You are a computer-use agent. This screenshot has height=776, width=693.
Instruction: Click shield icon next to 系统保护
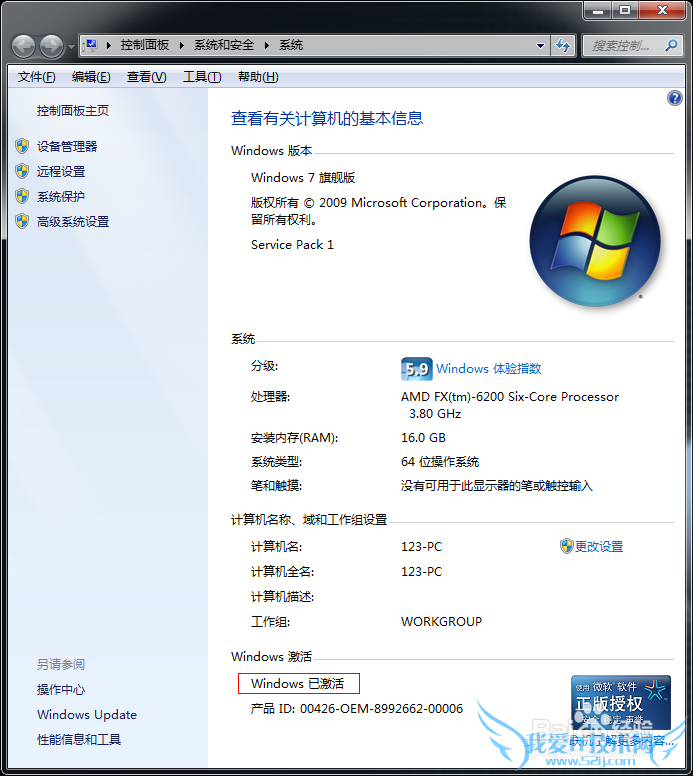tap(22, 196)
